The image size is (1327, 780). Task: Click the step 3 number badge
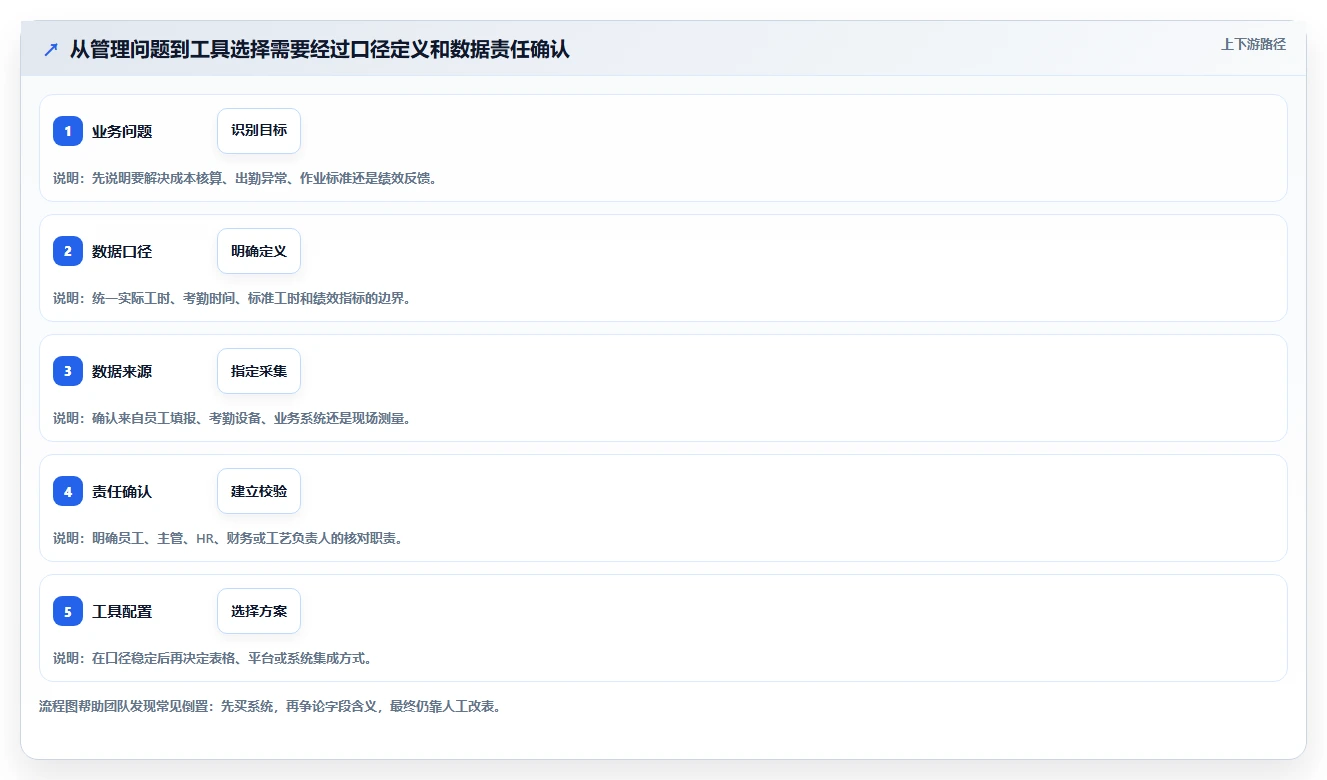click(x=68, y=371)
